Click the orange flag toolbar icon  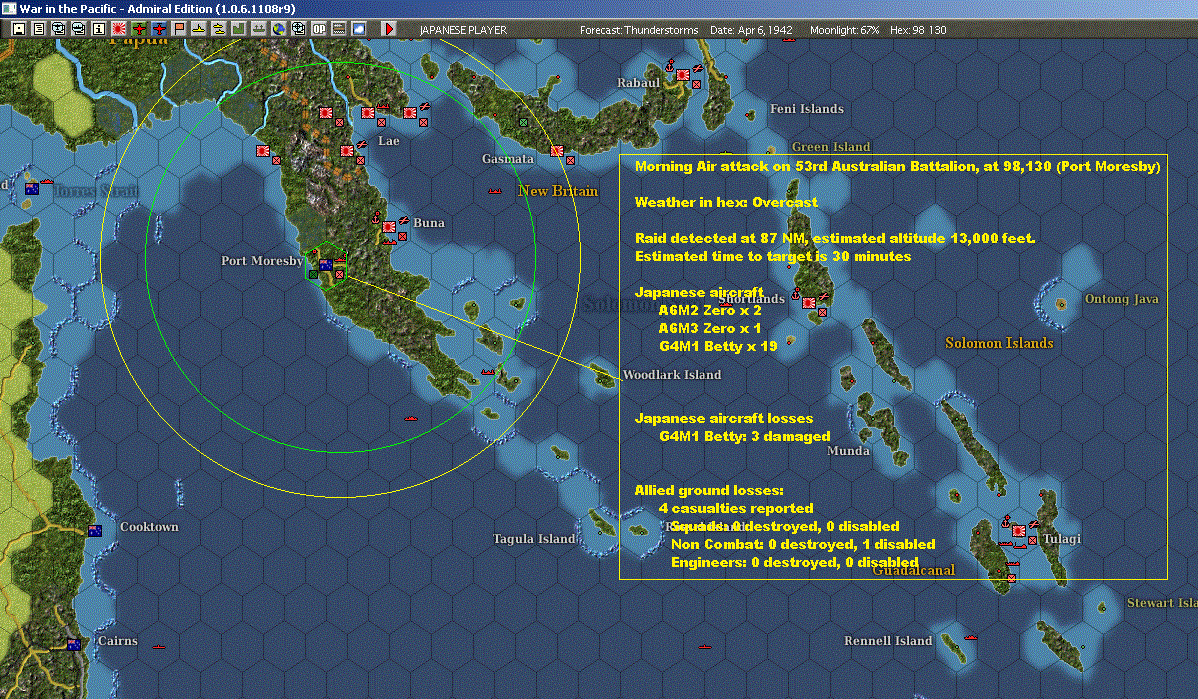click(x=179, y=29)
